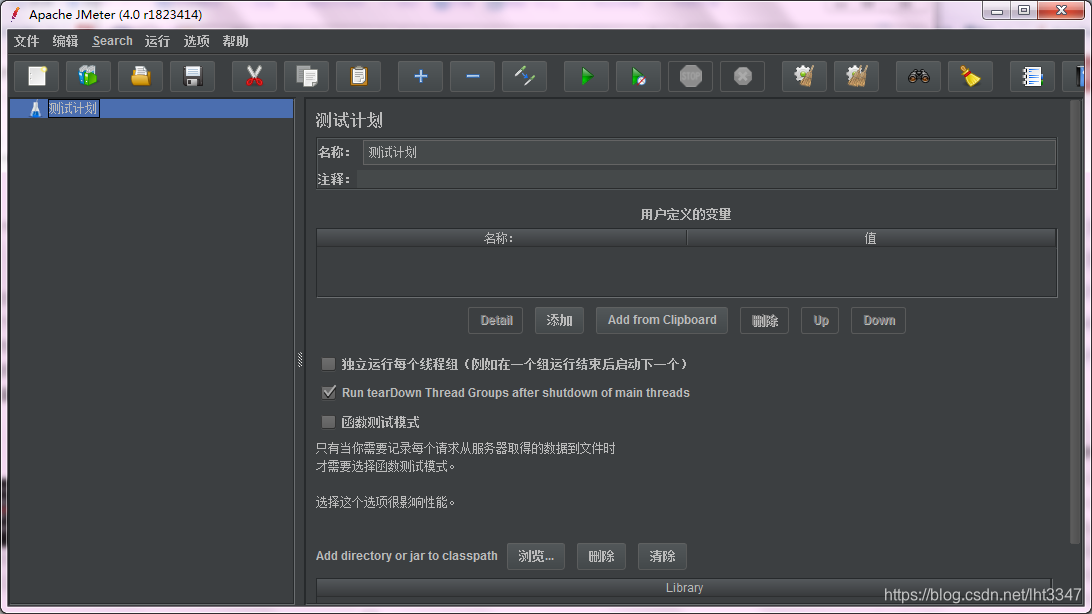Screen dimensions: 1092x614
Task: Cut selection using the scissors icon
Action: pos(254,76)
